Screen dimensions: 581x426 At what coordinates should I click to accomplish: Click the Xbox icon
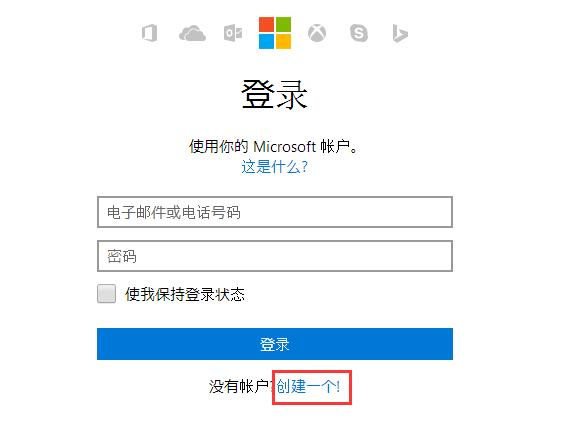point(317,33)
